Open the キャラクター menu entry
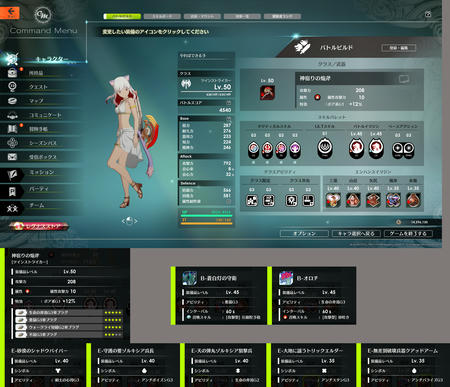Screen dimensions: 450x387 click(x=52, y=59)
